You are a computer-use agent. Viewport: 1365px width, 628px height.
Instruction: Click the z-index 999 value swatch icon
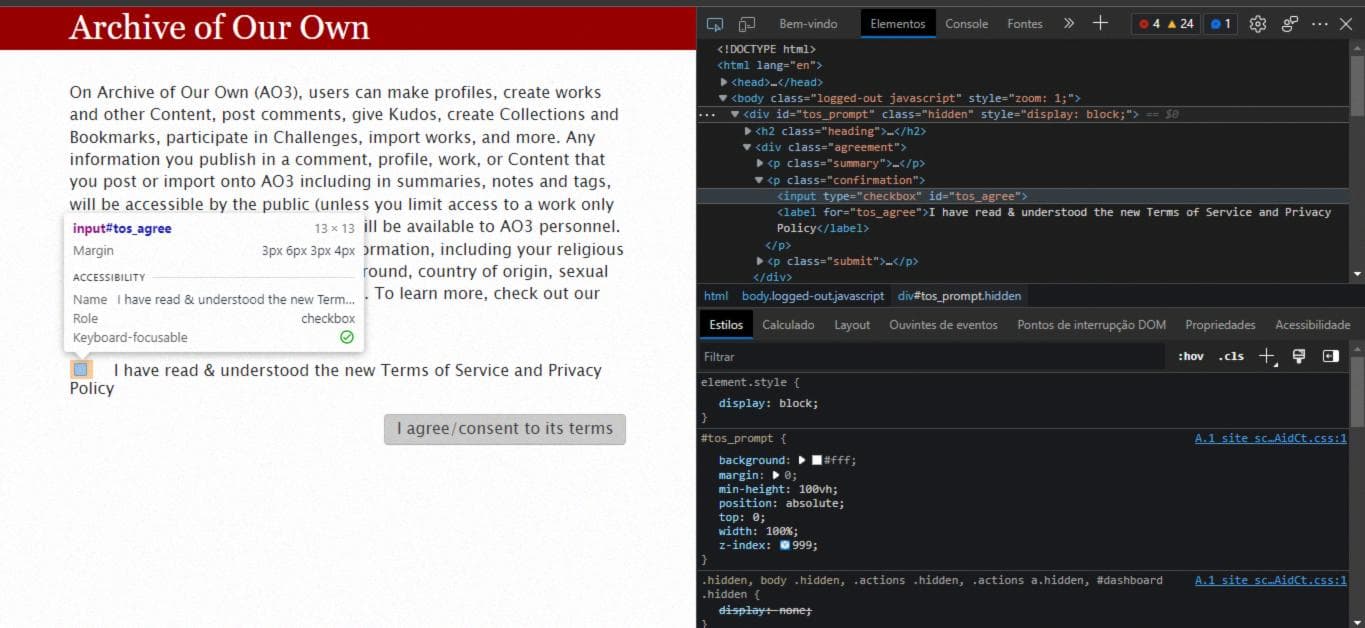(x=784, y=545)
